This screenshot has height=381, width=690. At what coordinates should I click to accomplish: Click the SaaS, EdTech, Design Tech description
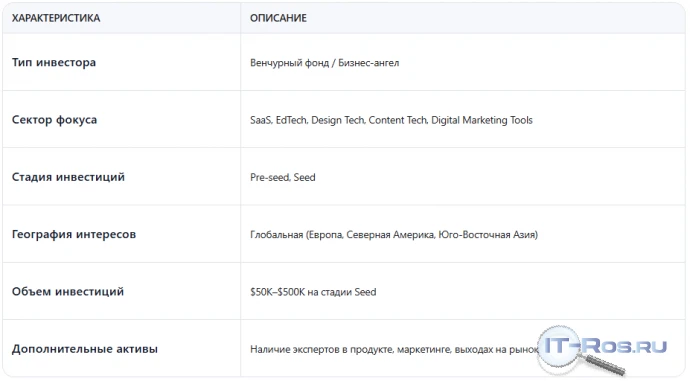pos(391,120)
